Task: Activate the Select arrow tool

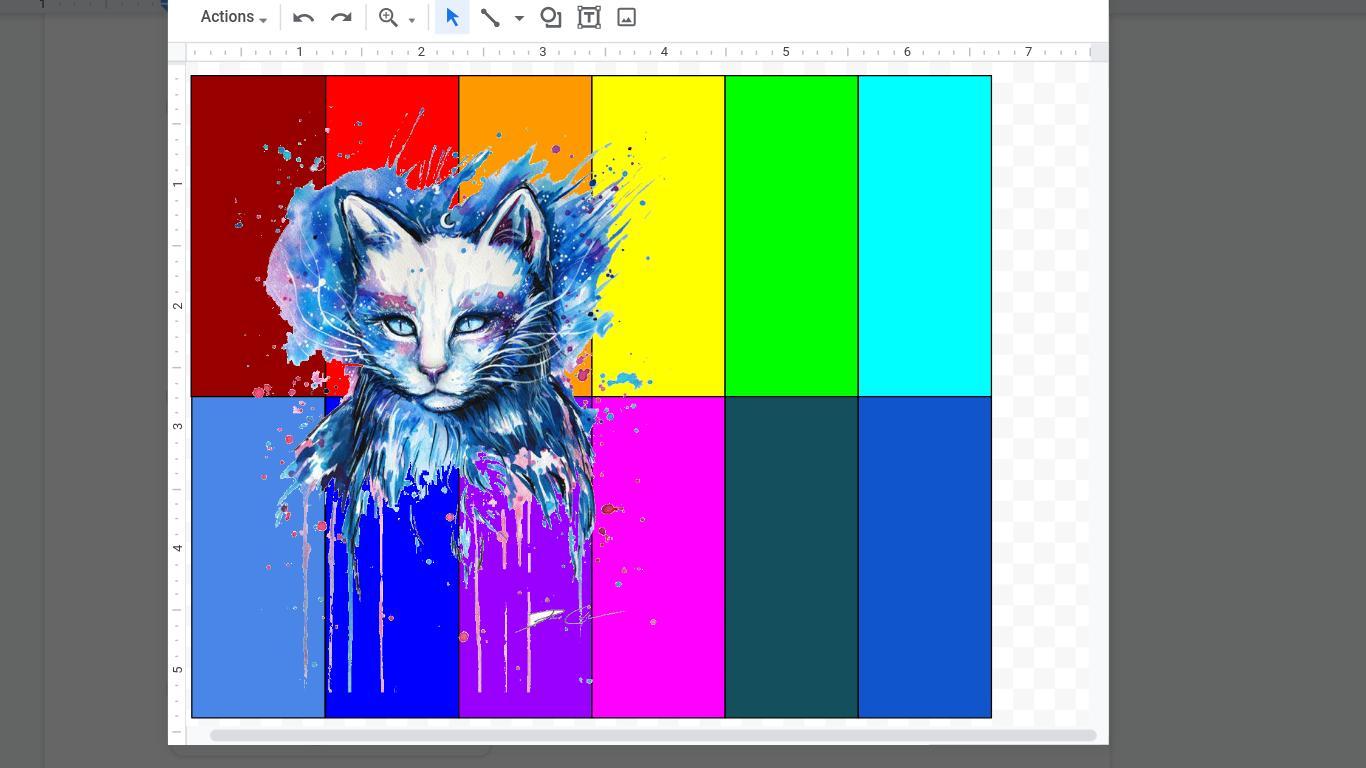Action: [452, 18]
